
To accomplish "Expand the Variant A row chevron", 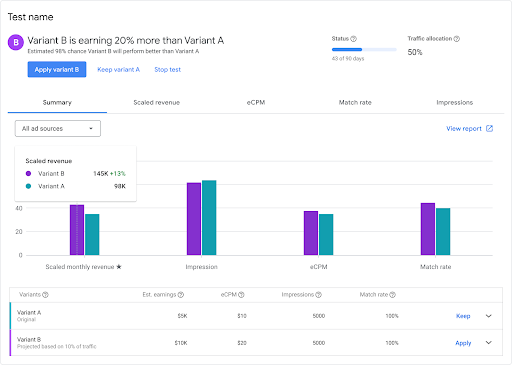I will [x=489, y=316].
